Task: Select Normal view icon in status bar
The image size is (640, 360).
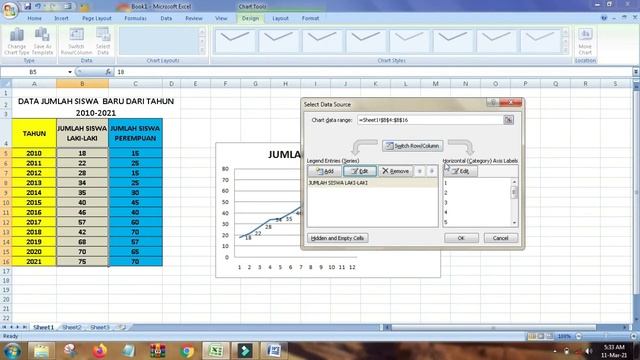Action: pos(532,336)
